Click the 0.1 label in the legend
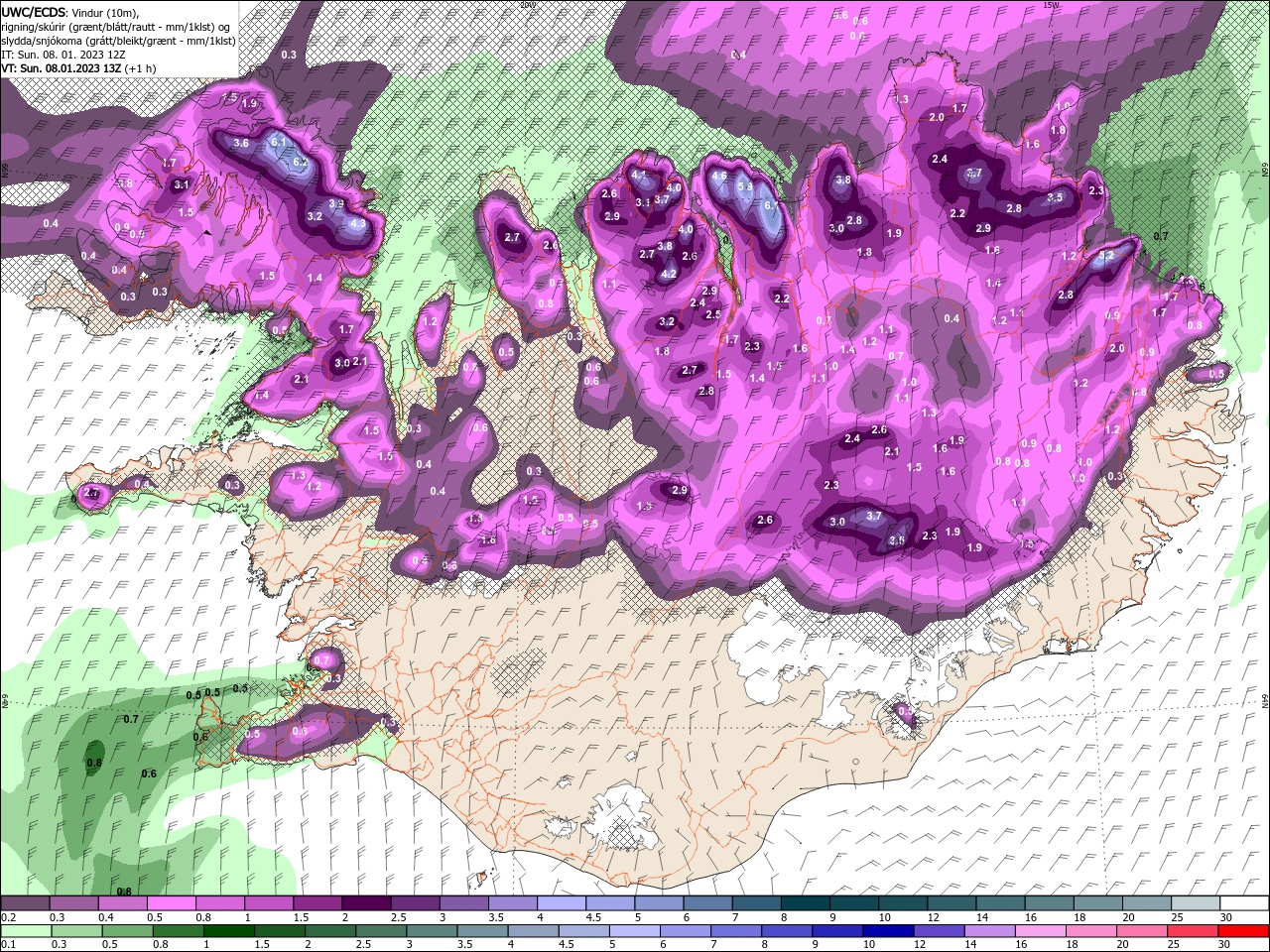Screen dimensions: 1270x952 pos(9,945)
